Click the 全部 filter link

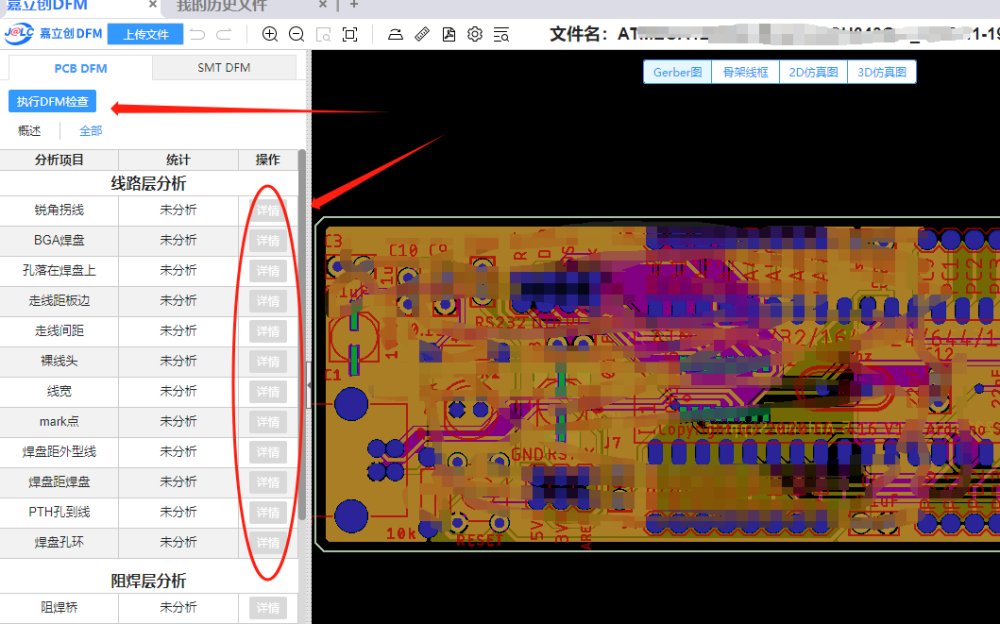[x=91, y=131]
